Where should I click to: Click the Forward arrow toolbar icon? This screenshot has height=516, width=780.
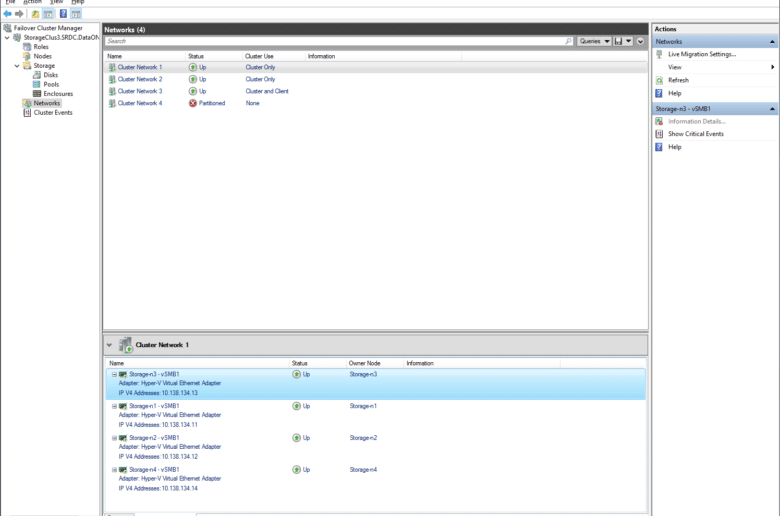[x=19, y=14]
